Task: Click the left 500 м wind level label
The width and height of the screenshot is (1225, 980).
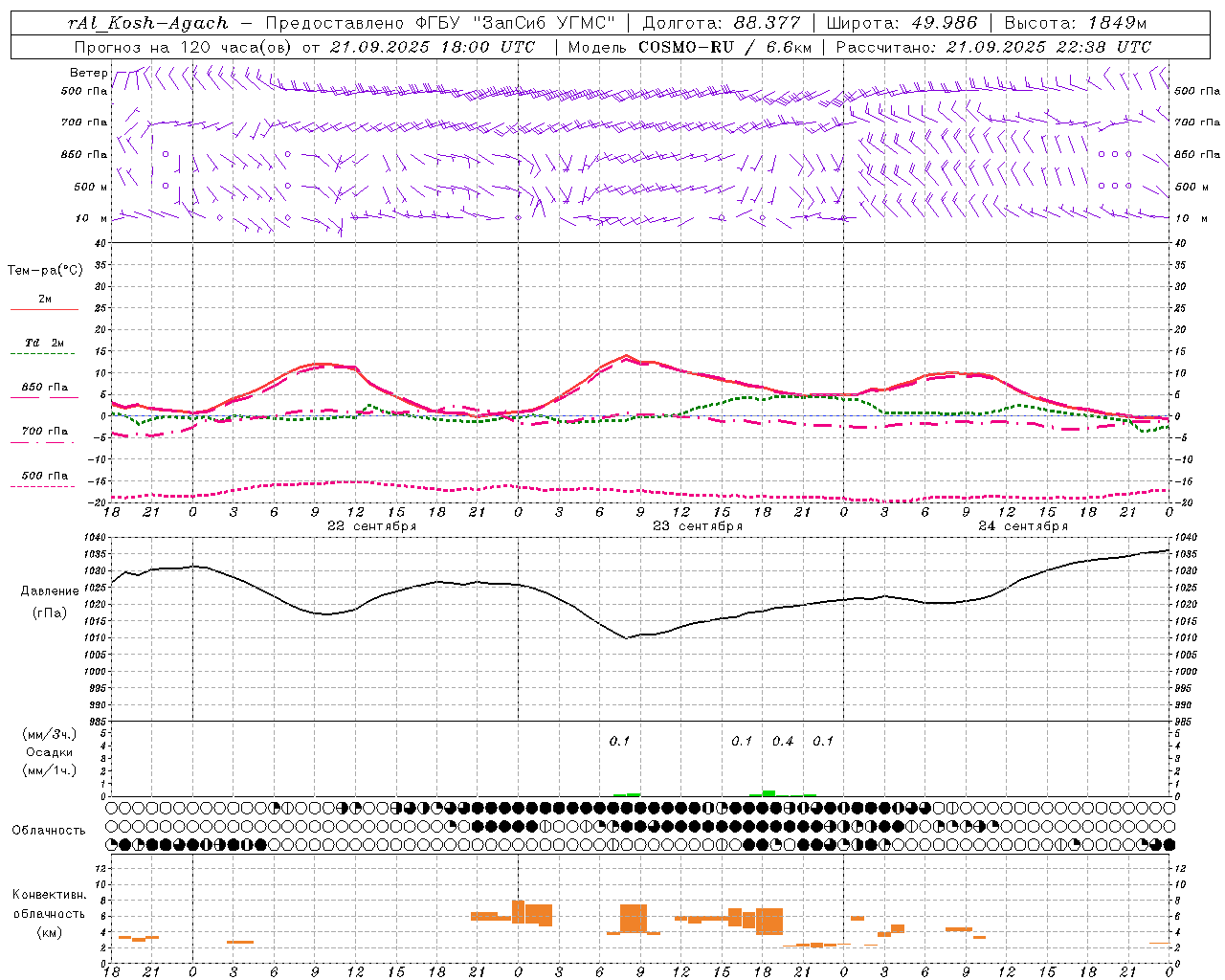Action: [x=91, y=187]
